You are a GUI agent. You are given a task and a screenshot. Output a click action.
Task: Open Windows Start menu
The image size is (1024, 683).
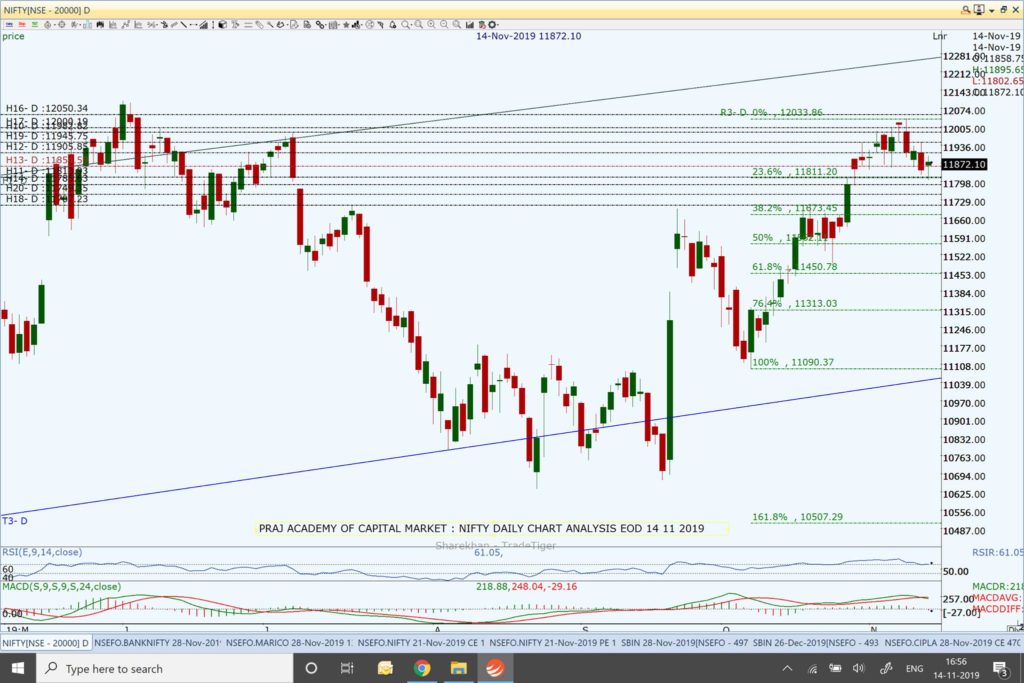coord(18,668)
